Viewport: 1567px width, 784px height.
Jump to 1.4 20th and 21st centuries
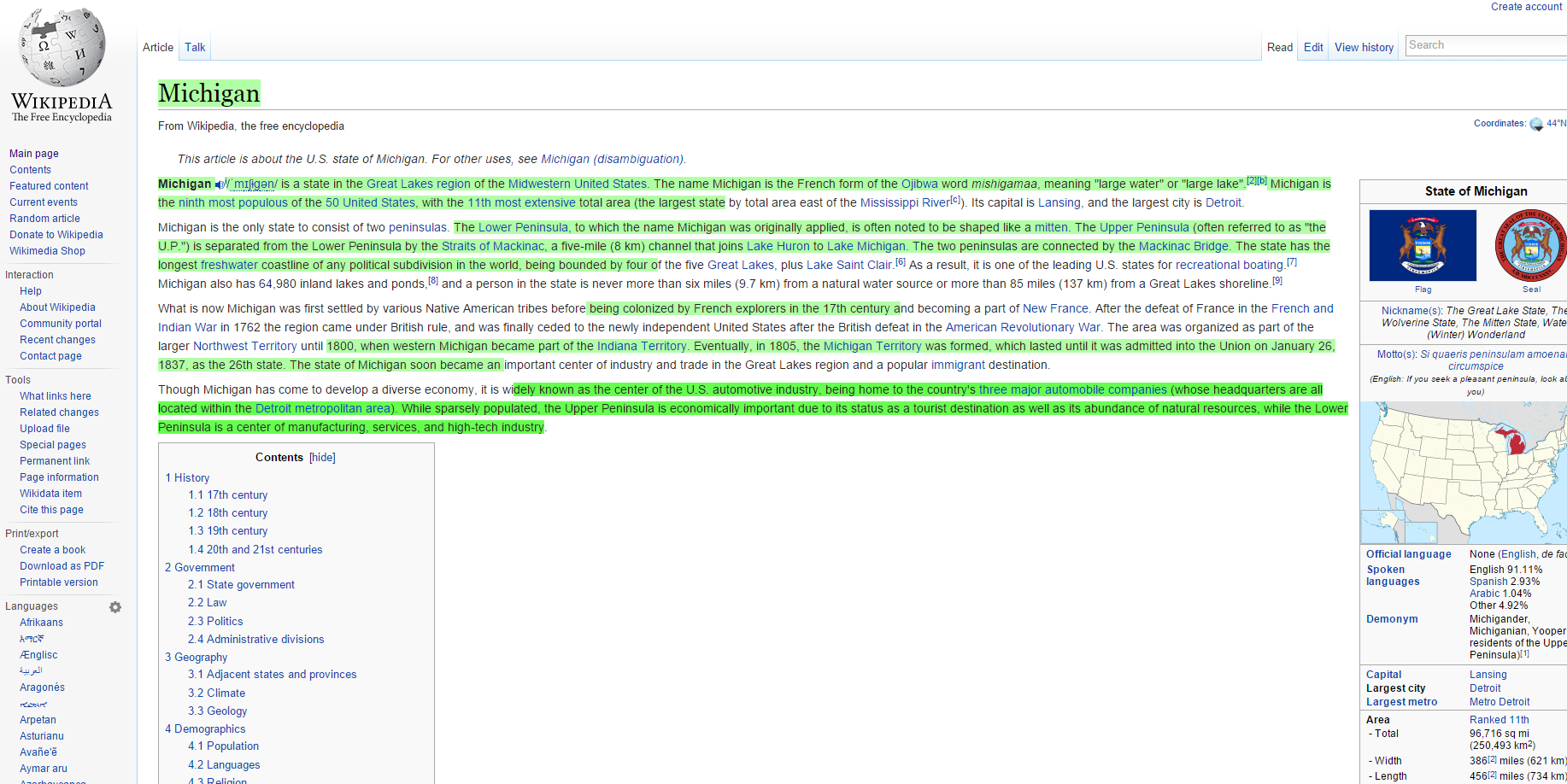click(x=255, y=550)
